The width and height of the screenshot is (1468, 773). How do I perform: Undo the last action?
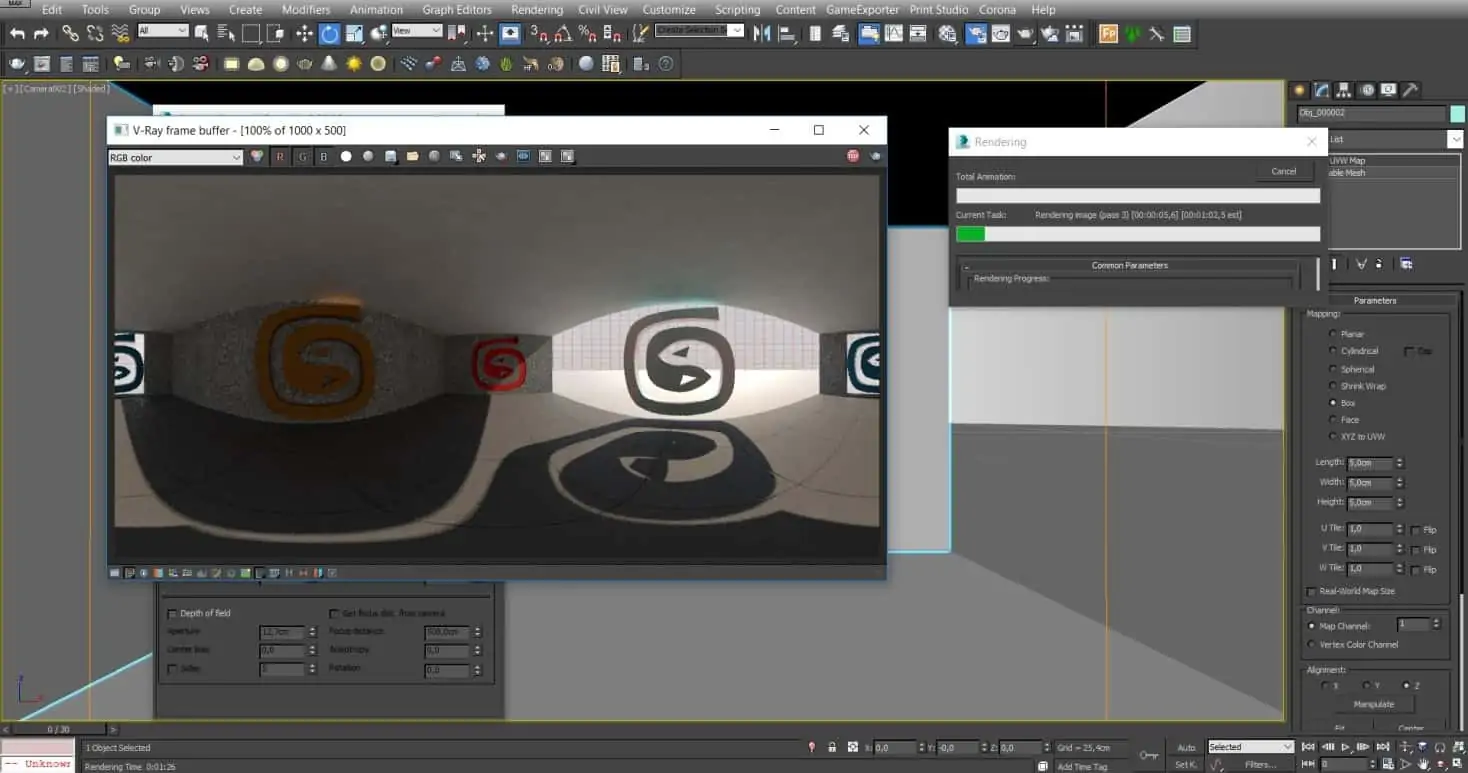click(16, 34)
